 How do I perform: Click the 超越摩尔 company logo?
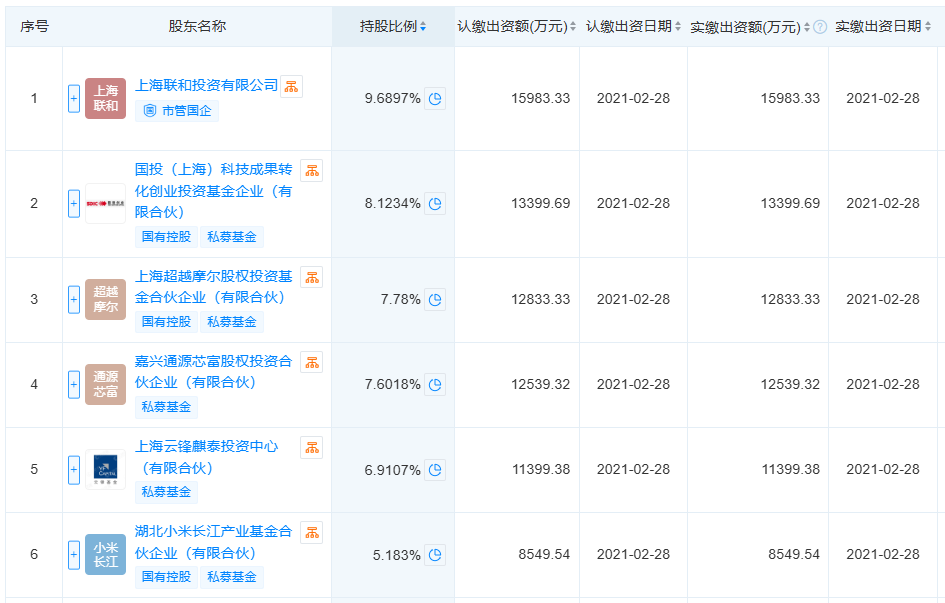point(105,299)
